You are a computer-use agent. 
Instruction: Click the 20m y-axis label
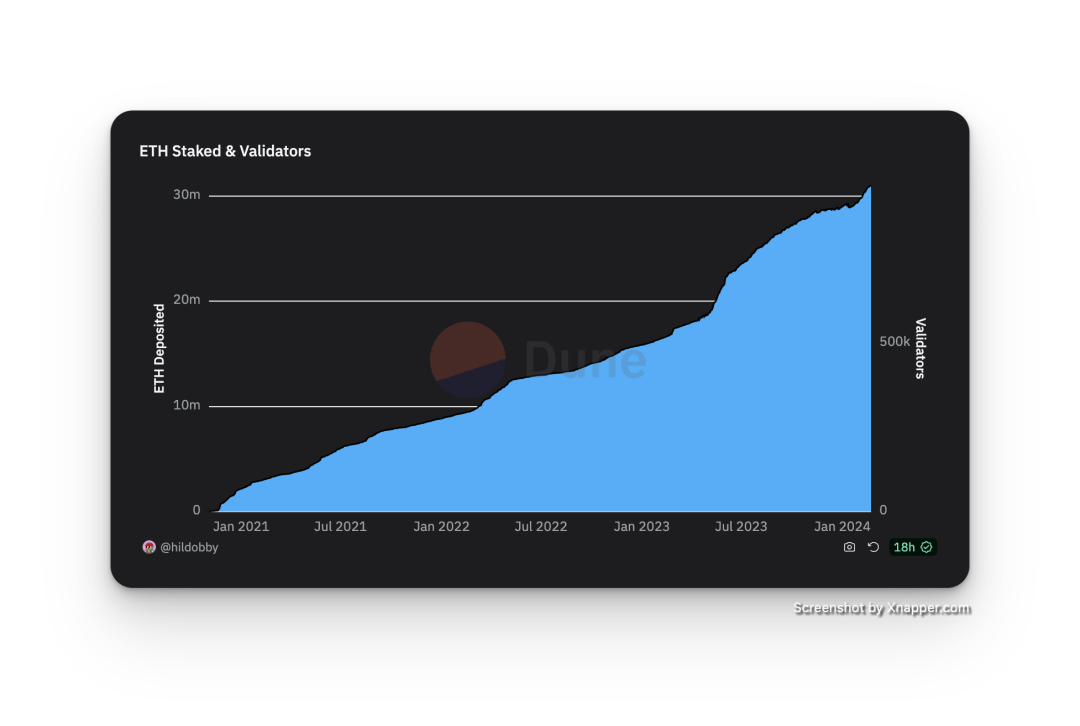[187, 300]
